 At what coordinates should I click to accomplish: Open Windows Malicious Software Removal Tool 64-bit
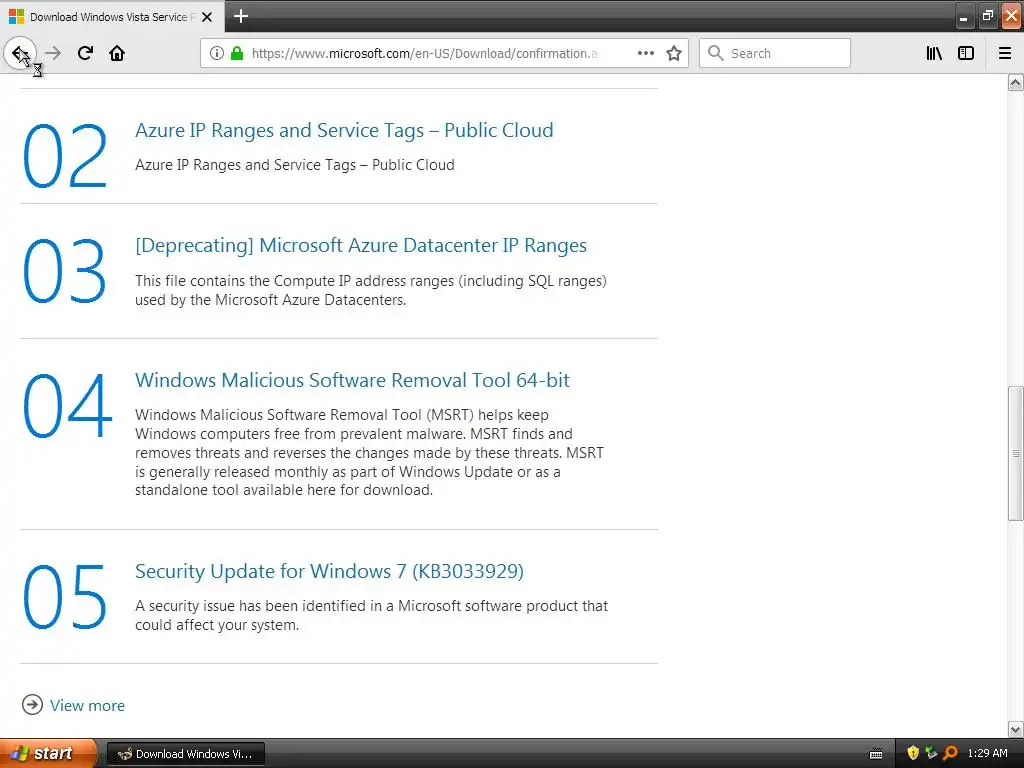click(x=352, y=380)
